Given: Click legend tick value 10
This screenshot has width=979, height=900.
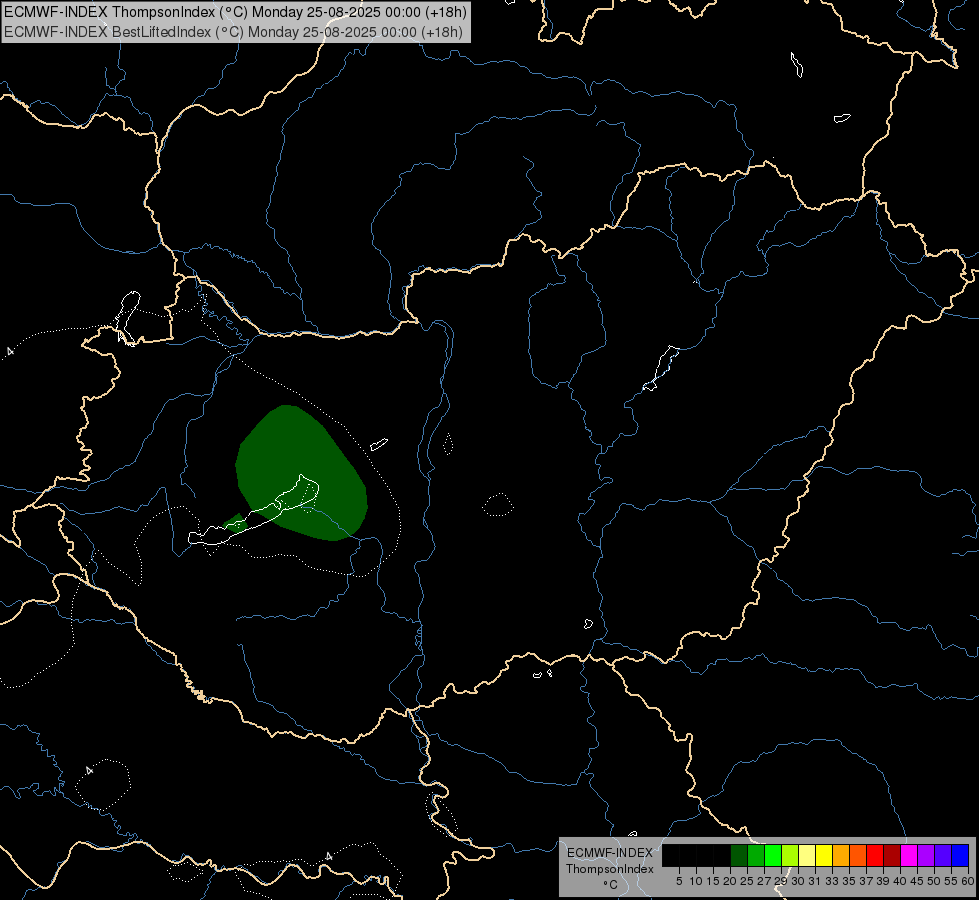Looking at the screenshot, I should [x=696, y=881].
